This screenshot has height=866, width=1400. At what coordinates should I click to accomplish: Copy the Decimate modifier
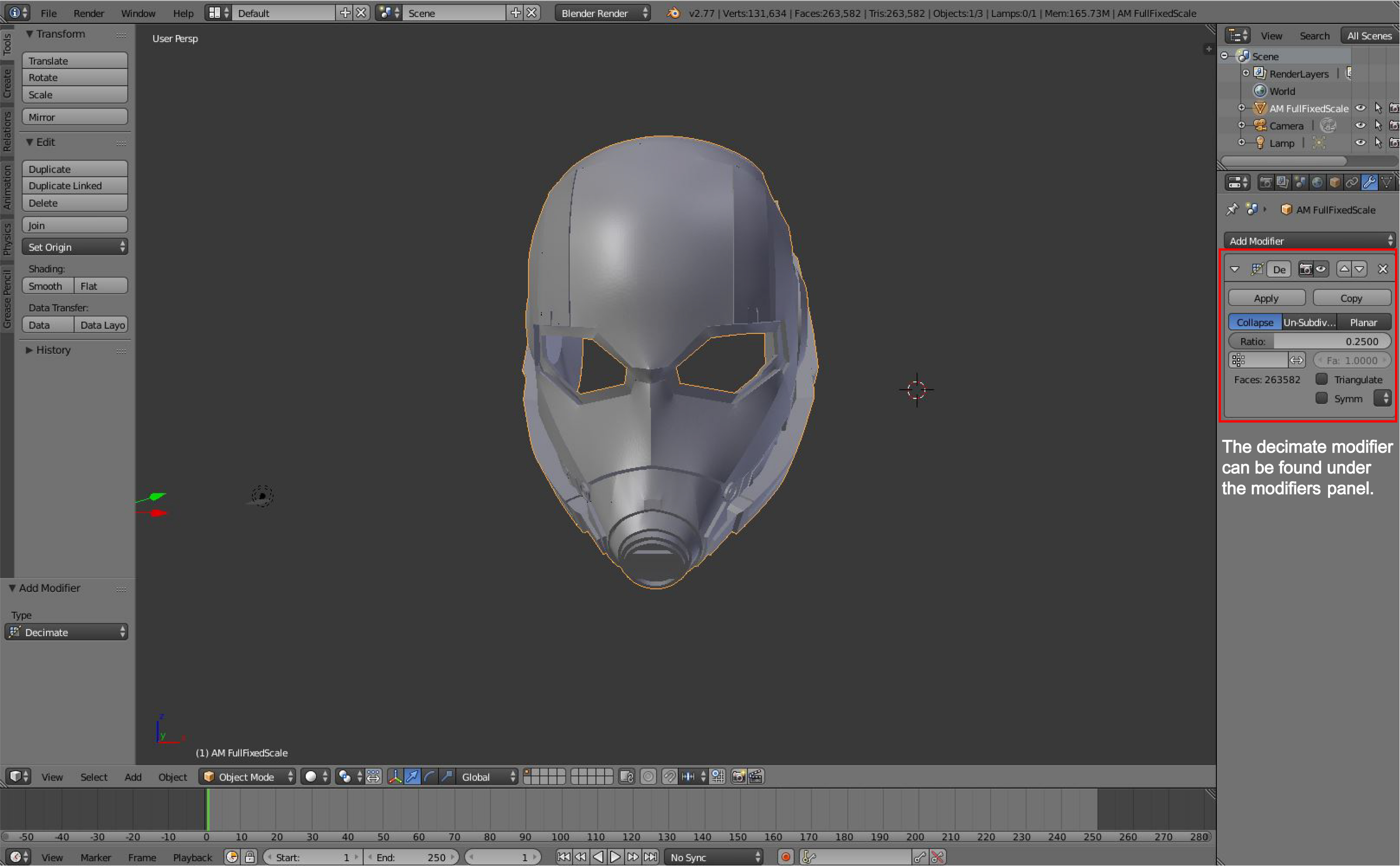coord(1351,298)
